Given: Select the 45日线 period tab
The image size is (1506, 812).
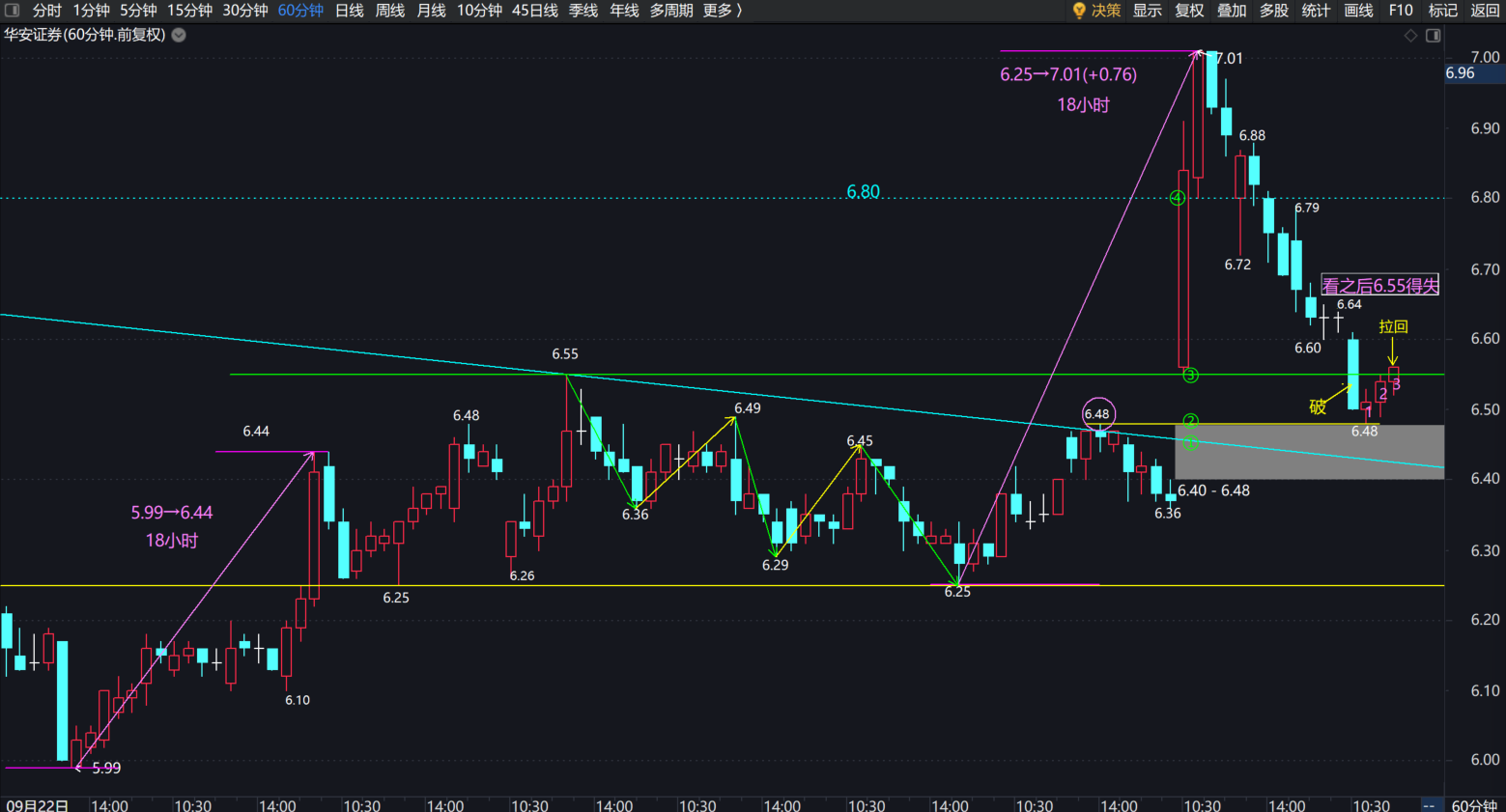Looking at the screenshot, I should pyautogui.click(x=535, y=11).
